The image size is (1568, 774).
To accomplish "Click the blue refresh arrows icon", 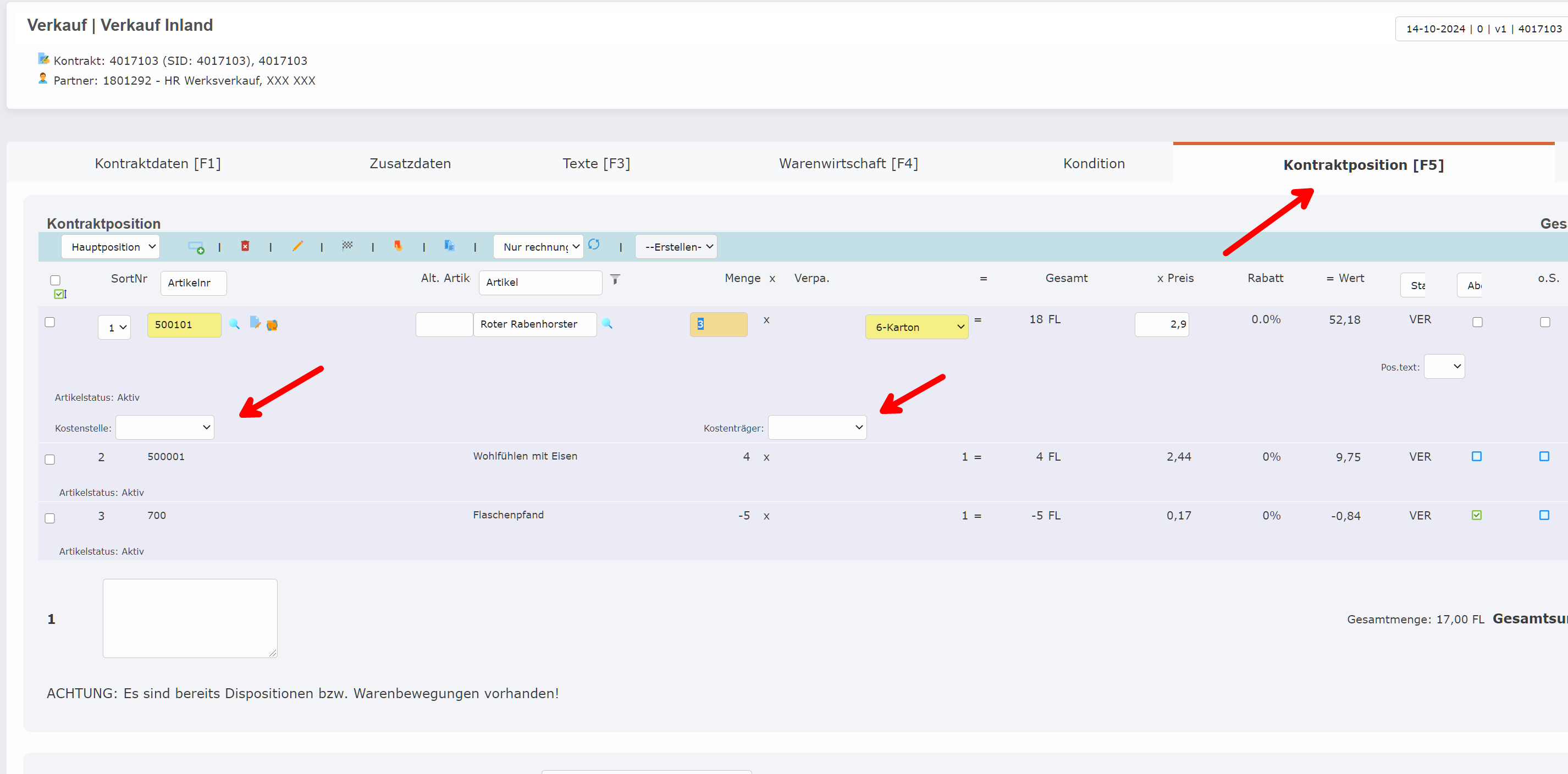I will [x=594, y=245].
